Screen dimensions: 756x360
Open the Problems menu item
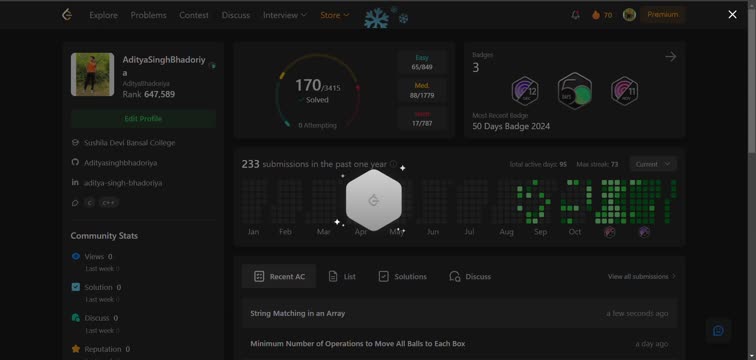148,15
